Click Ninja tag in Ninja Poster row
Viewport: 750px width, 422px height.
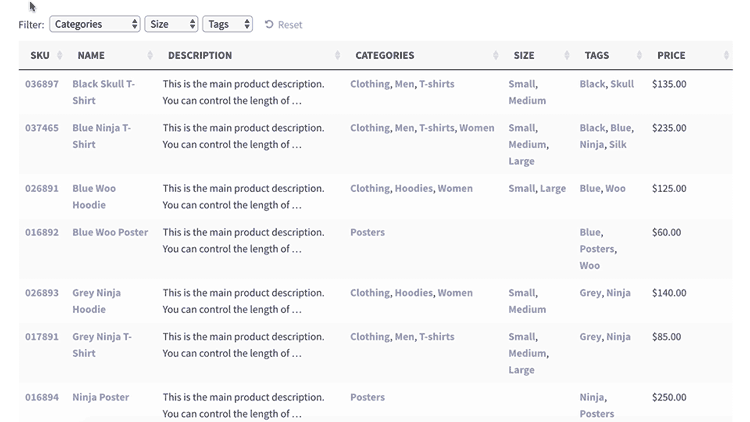point(592,397)
